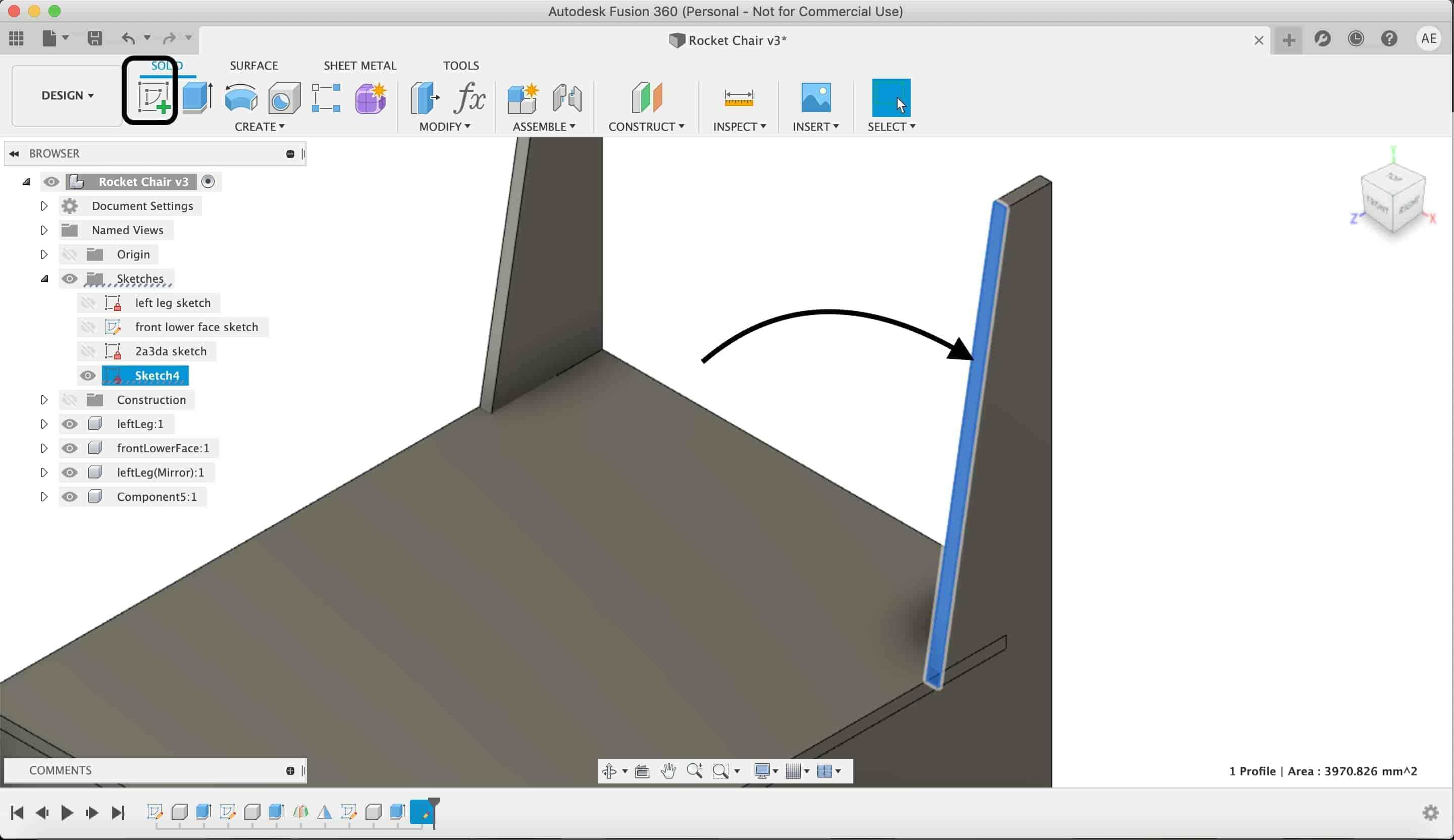Image resolution: width=1454 pixels, height=840 pixels.
Task: Activate the Select tool icon
Action: [892, 97]
